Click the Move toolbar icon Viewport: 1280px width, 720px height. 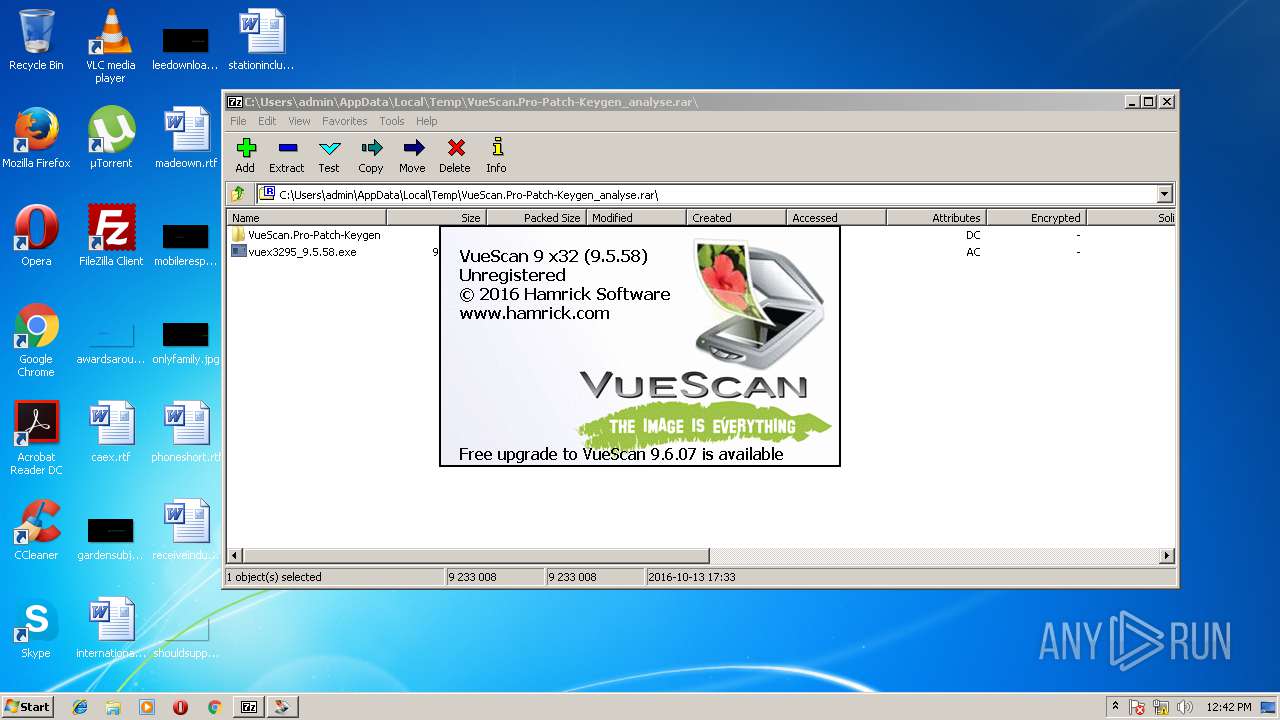[x=413, y=156]
